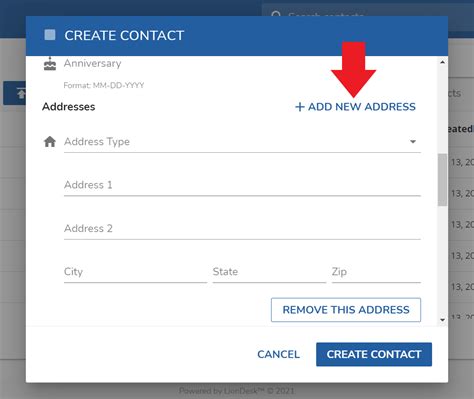Click the search magnifier icon in header
The height and width of the screenshot is (399, 474).
tap(276, 15)
